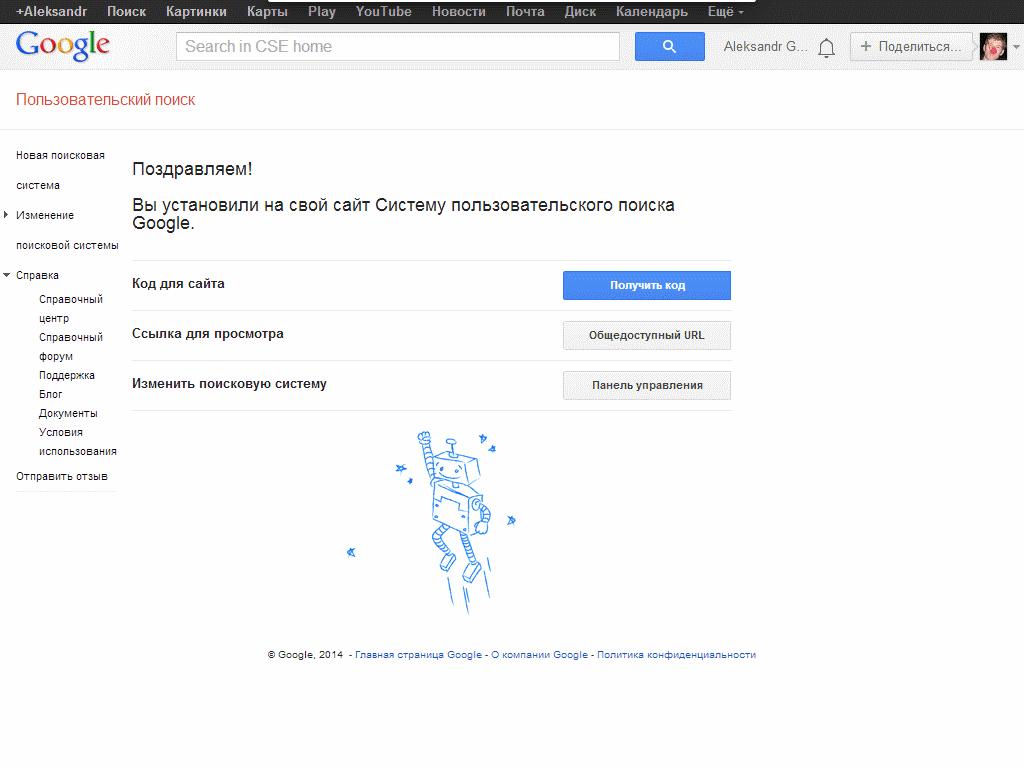Image resolution: width=1024 pixels, height=768 pixels.
Task: Open Пользовательский поиск heading link
Action: (106, 100)
